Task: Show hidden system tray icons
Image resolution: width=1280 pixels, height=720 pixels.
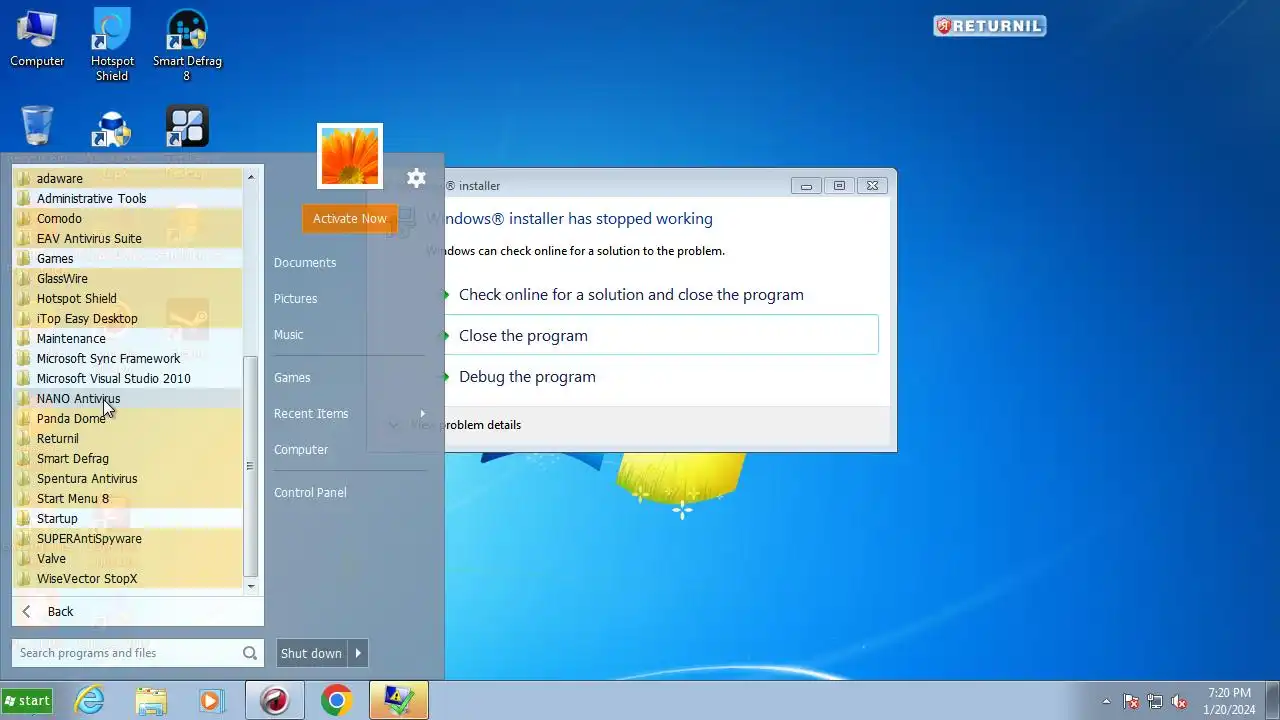Action: (x=1106, y=702)
